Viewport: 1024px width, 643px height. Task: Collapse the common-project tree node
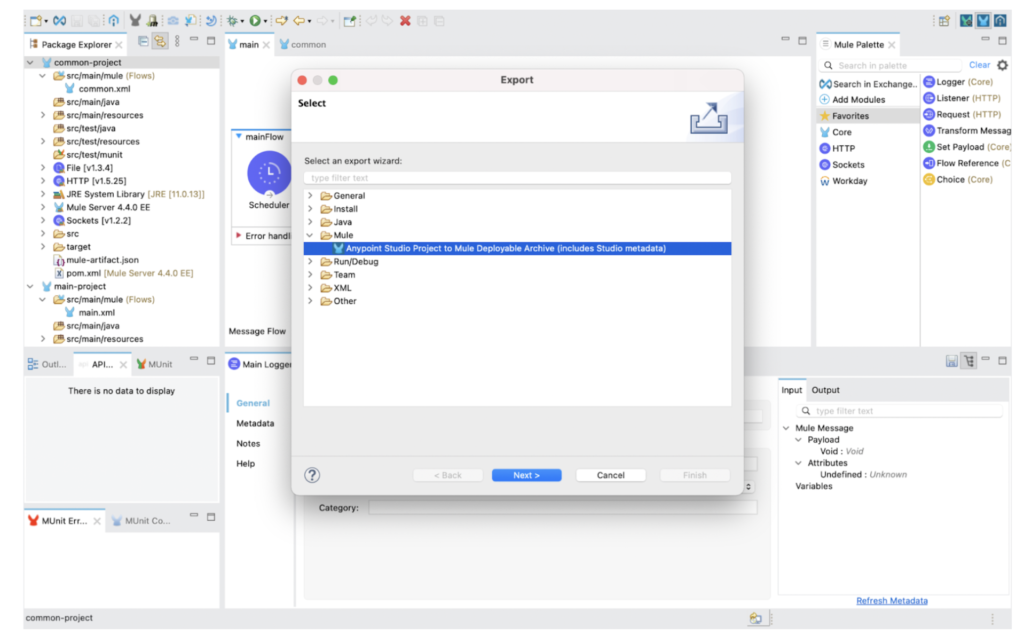30,62
